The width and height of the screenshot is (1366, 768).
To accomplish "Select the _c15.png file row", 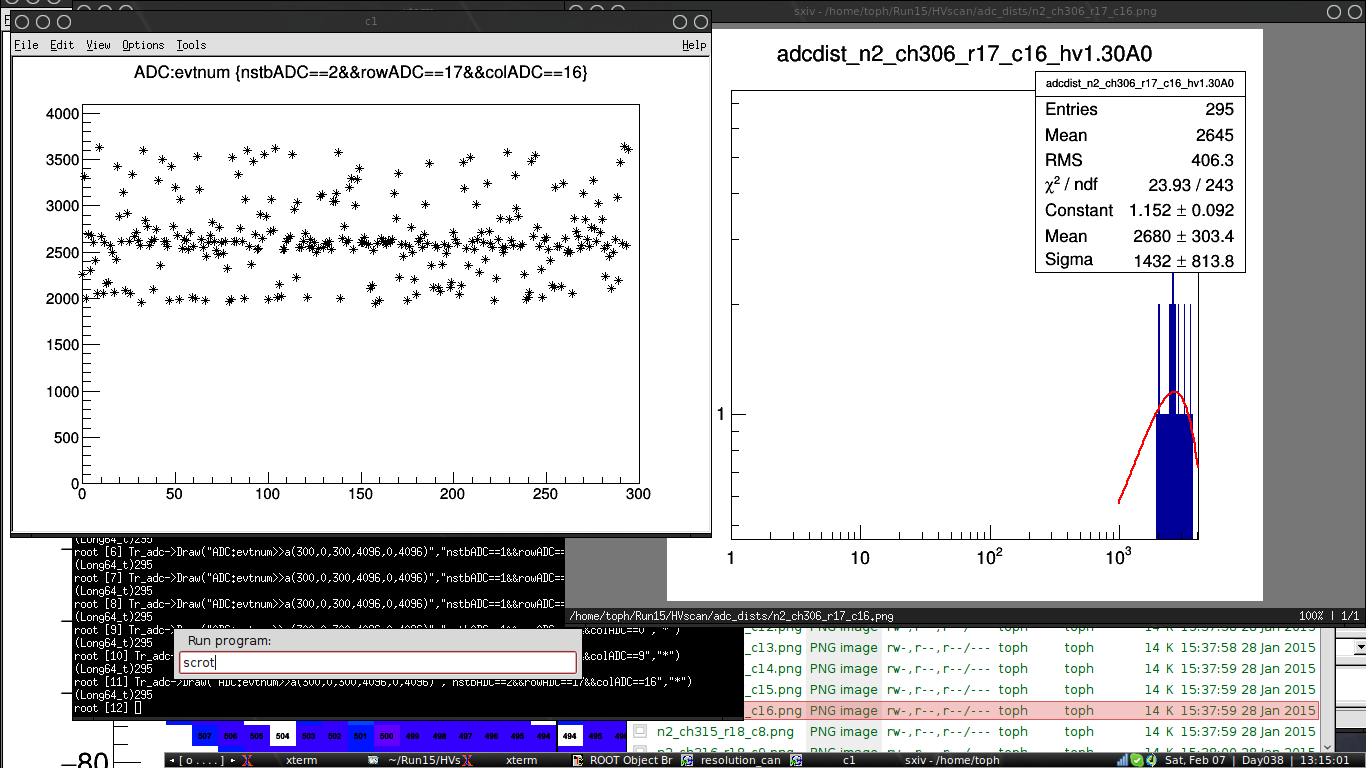I will pyautogui.click(x=1032, y=689).
